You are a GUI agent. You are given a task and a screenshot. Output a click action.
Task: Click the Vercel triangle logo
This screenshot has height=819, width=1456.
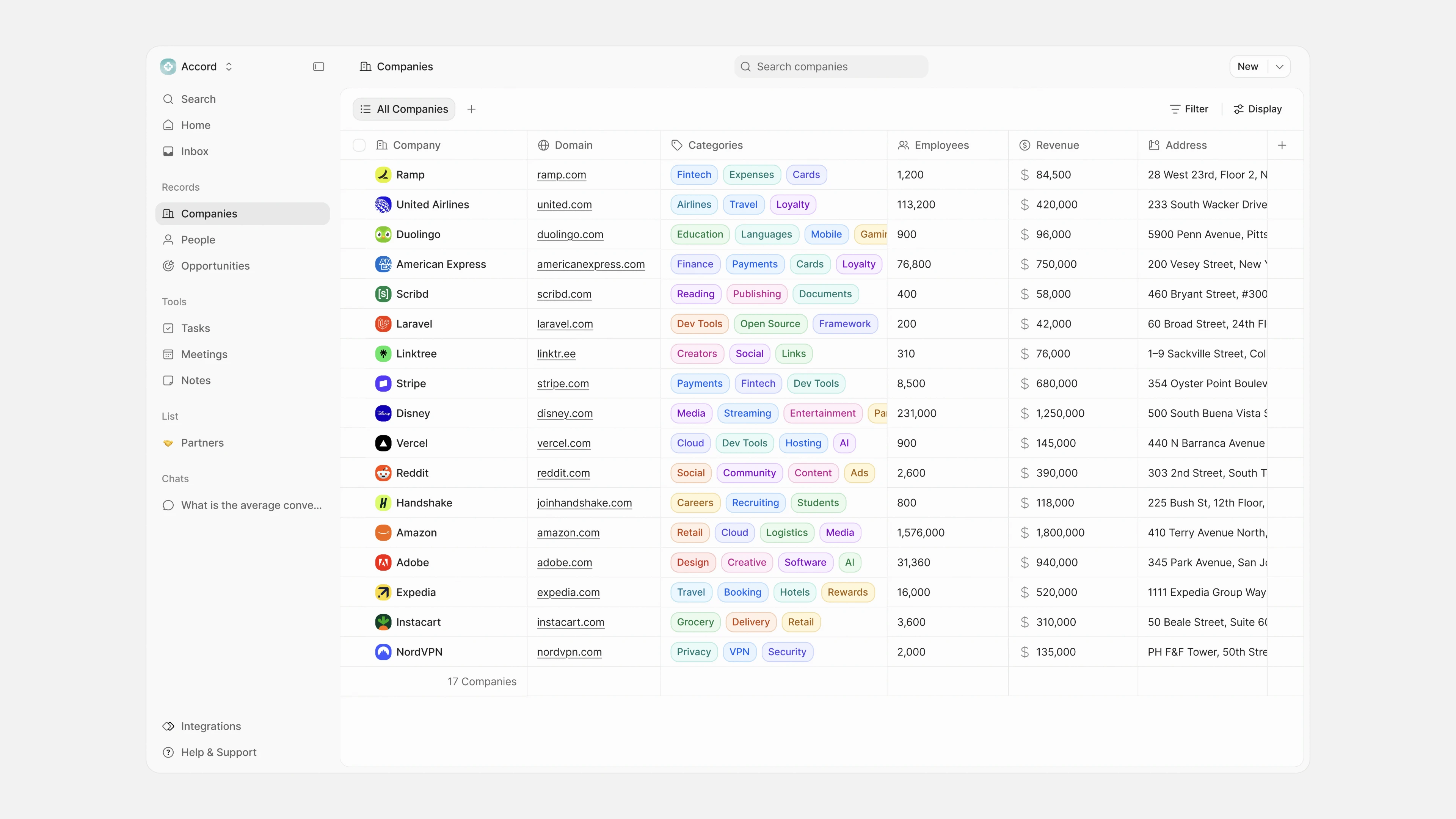(x=383, y=443)
